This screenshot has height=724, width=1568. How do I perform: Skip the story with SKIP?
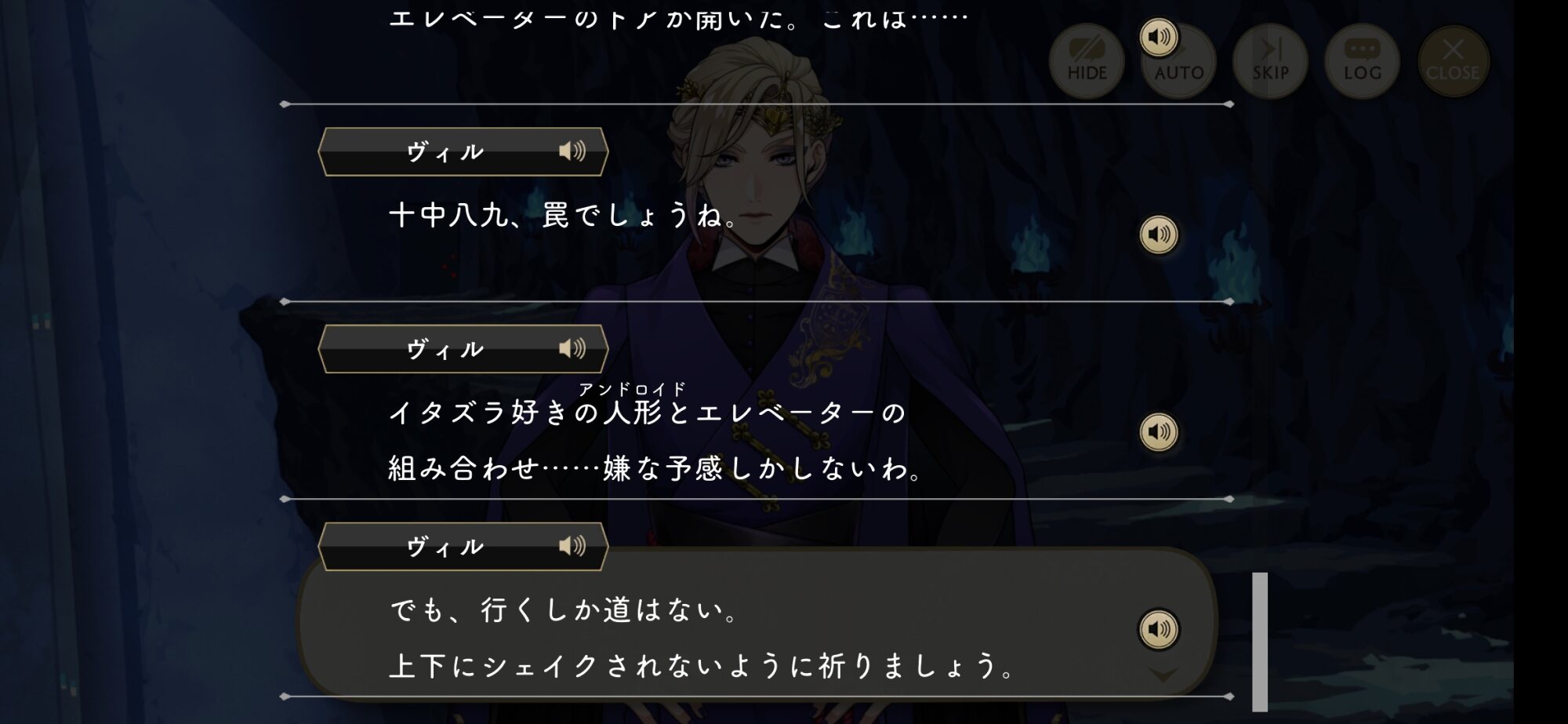1270,61
